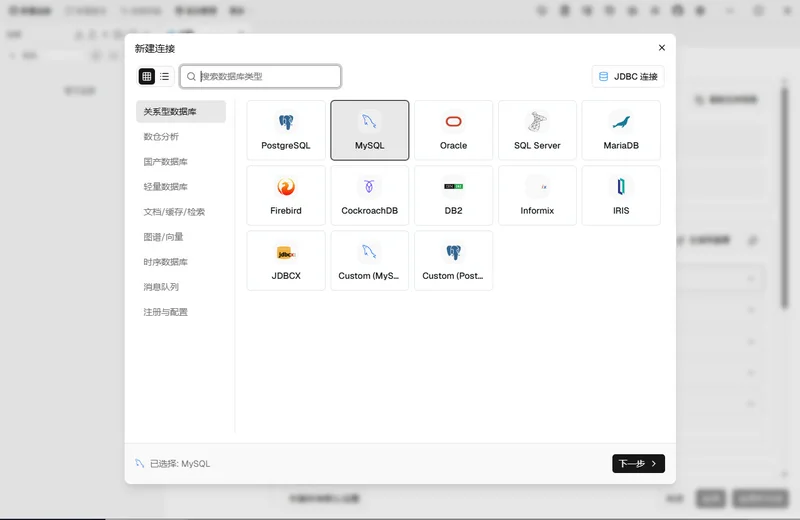Focus the database type search field
800x520 pixels.
(x=260, y=77)
